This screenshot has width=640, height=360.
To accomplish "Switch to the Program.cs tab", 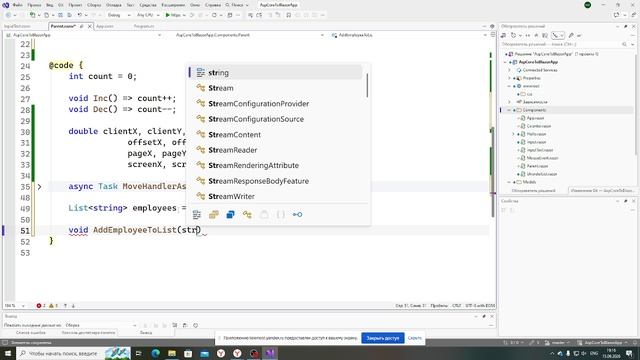I will (x=144, y=26).
